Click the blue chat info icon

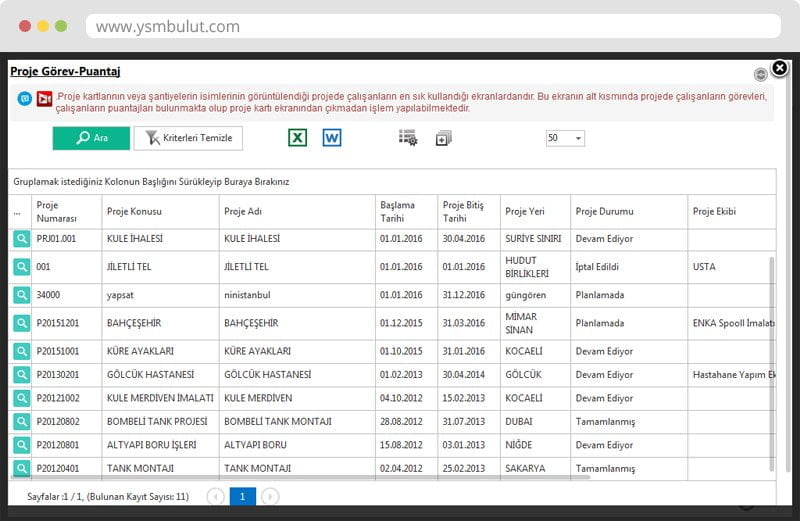click(x=25, y=99)
